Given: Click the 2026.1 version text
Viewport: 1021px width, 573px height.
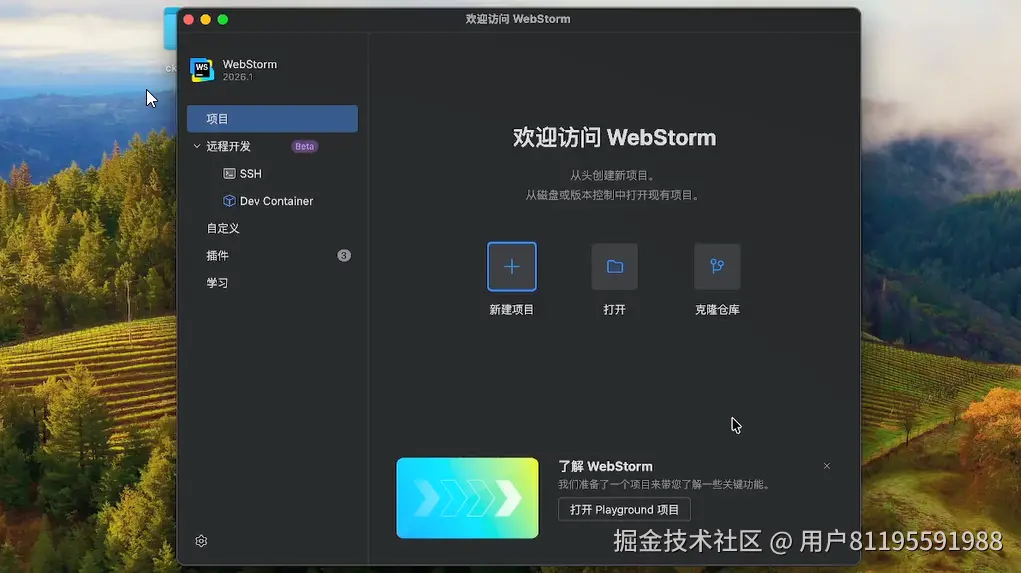Looking at the screenshot, I should [238, 77].
